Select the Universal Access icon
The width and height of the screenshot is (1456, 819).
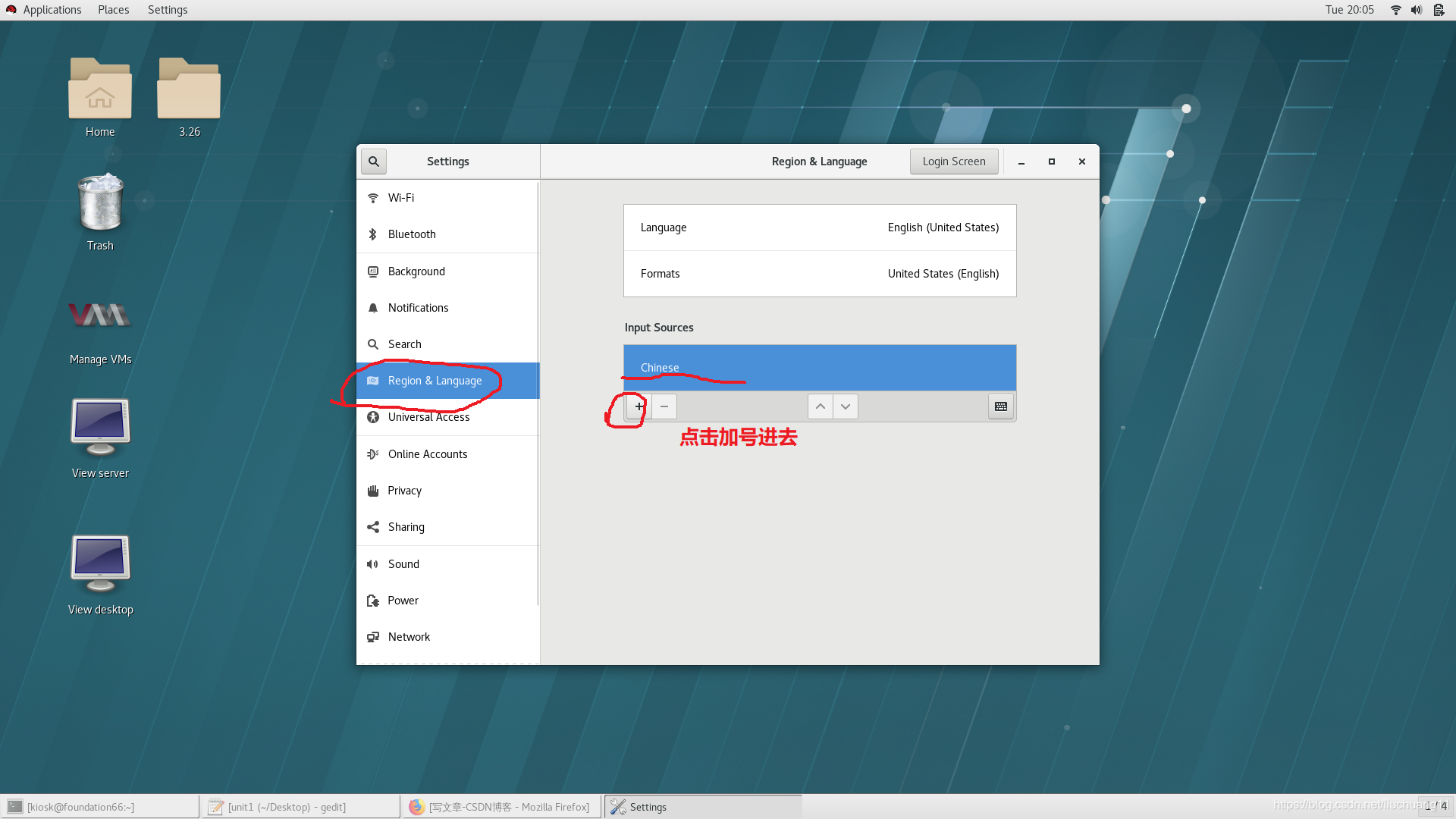(x=372, y=417)
